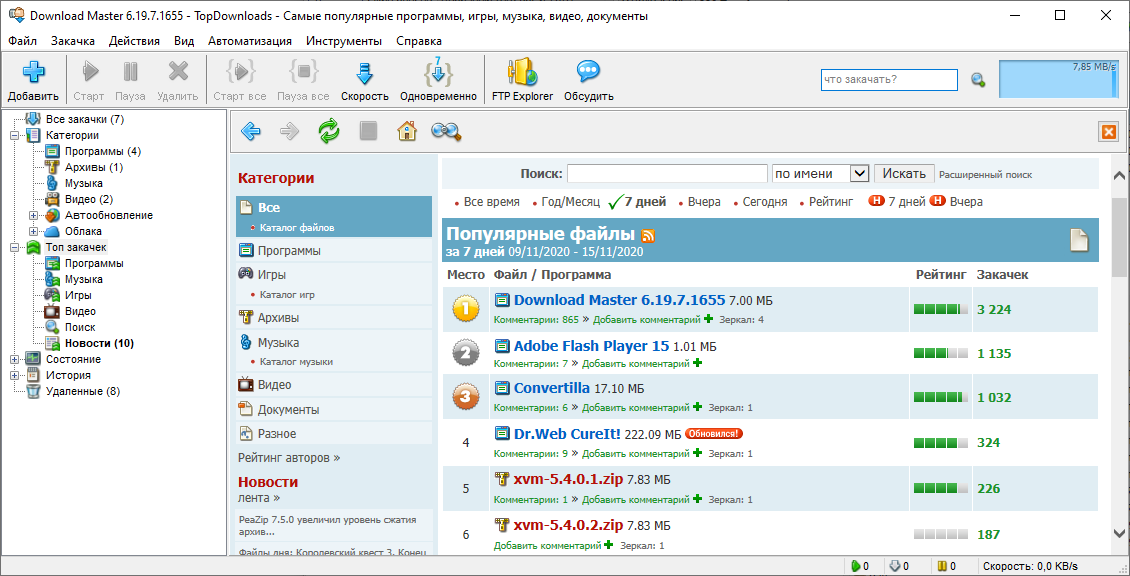The image size is (1130, 576).
Task: Open the Convertilla file link
Action: coord(551,388)
